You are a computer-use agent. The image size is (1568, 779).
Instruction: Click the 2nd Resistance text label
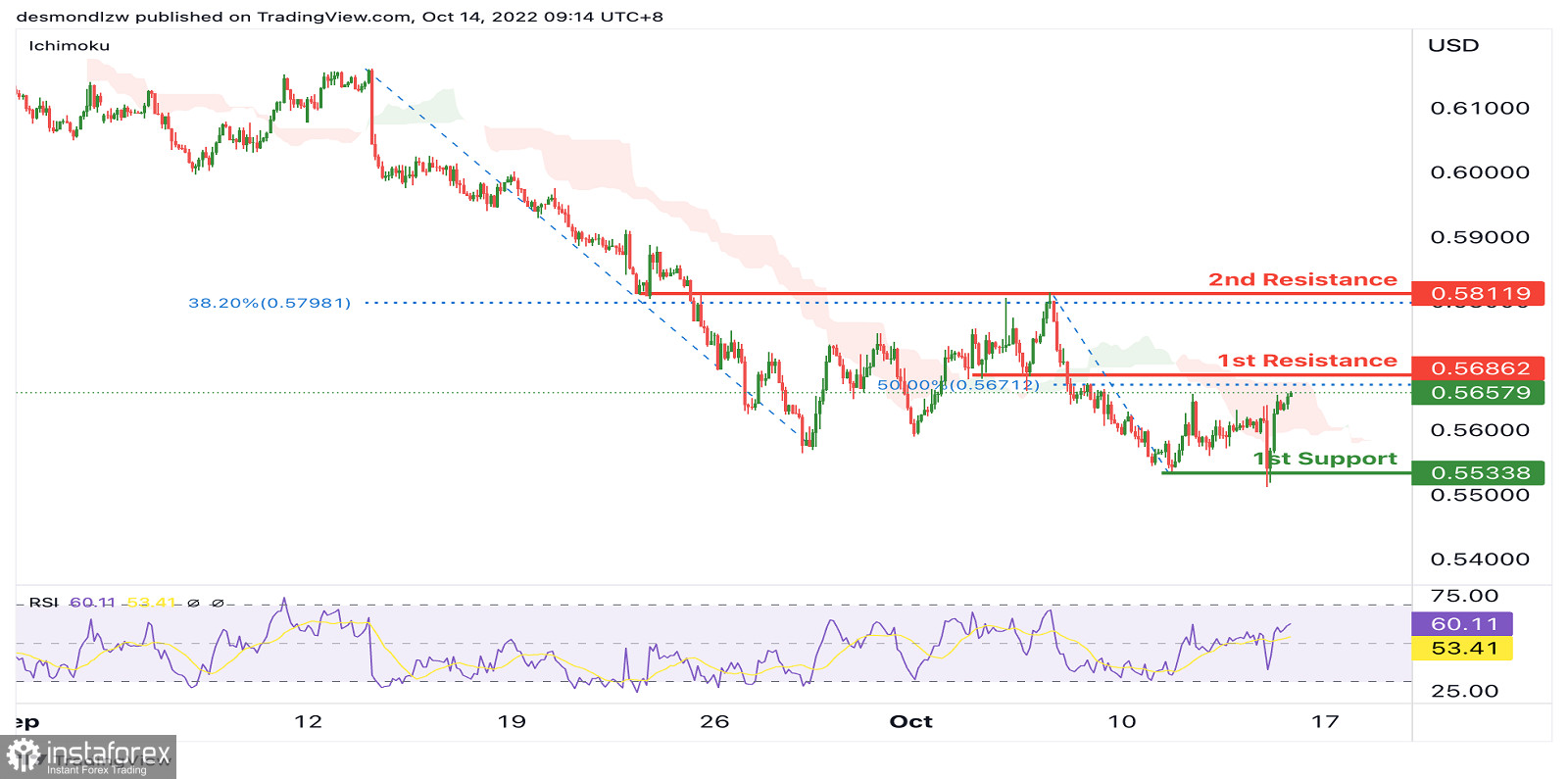click(x=1302, y=279)
